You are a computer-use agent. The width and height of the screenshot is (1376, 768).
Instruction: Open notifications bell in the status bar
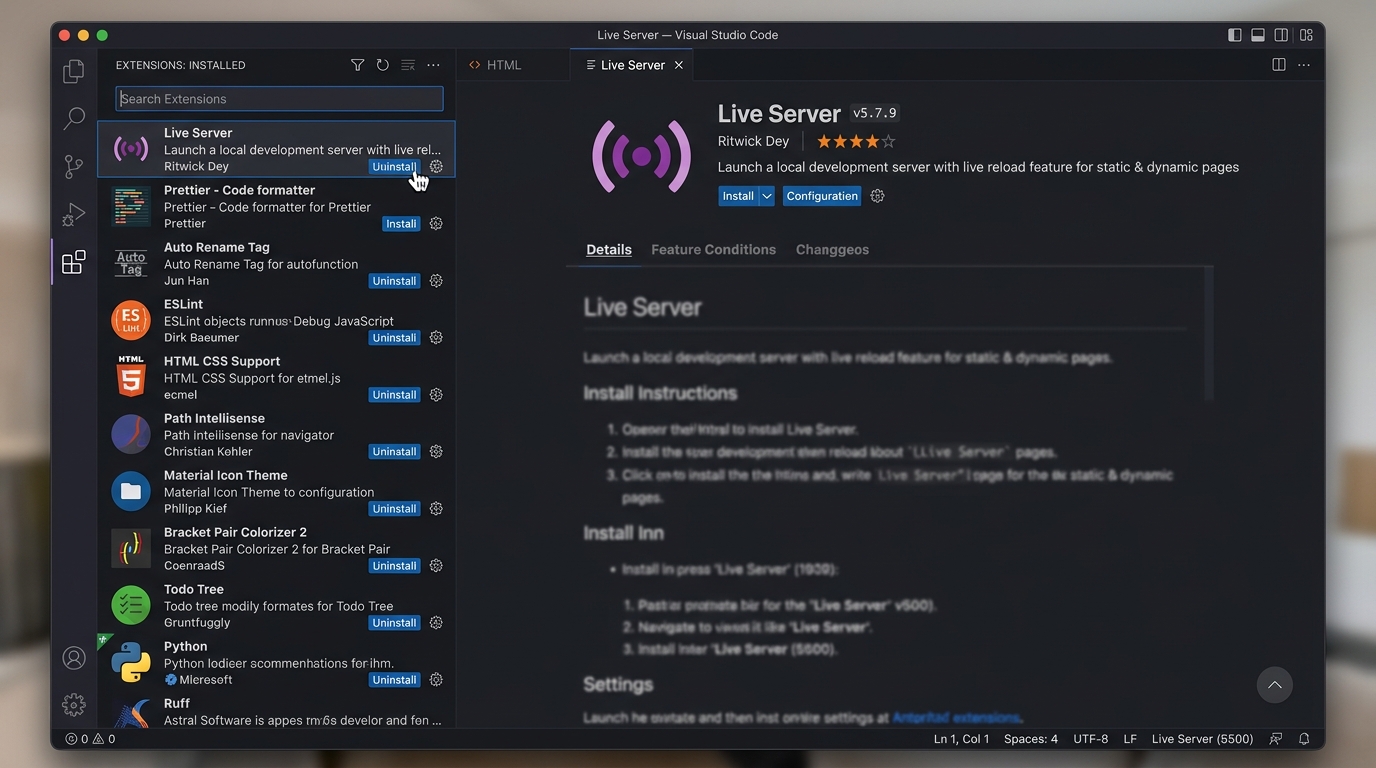(x=1304, y=739)
